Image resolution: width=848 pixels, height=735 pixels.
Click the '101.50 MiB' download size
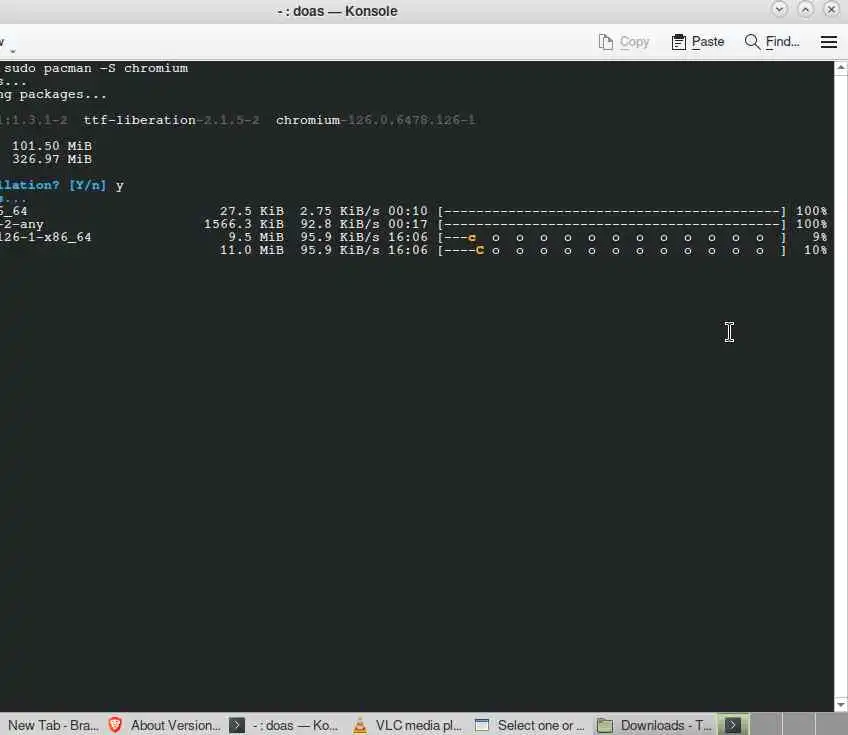52,146
